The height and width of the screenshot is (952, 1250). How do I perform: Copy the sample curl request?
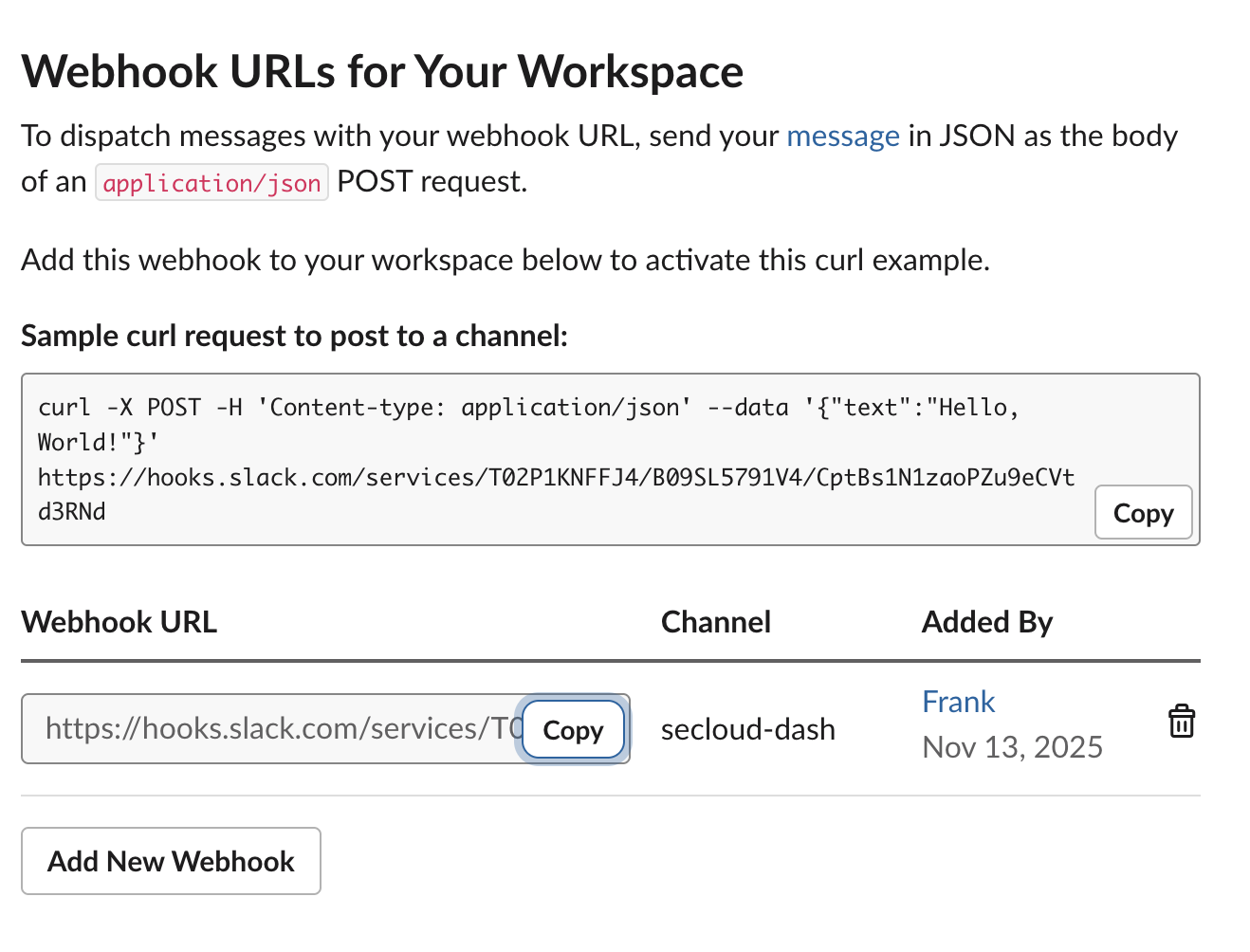coord(1143,513)
